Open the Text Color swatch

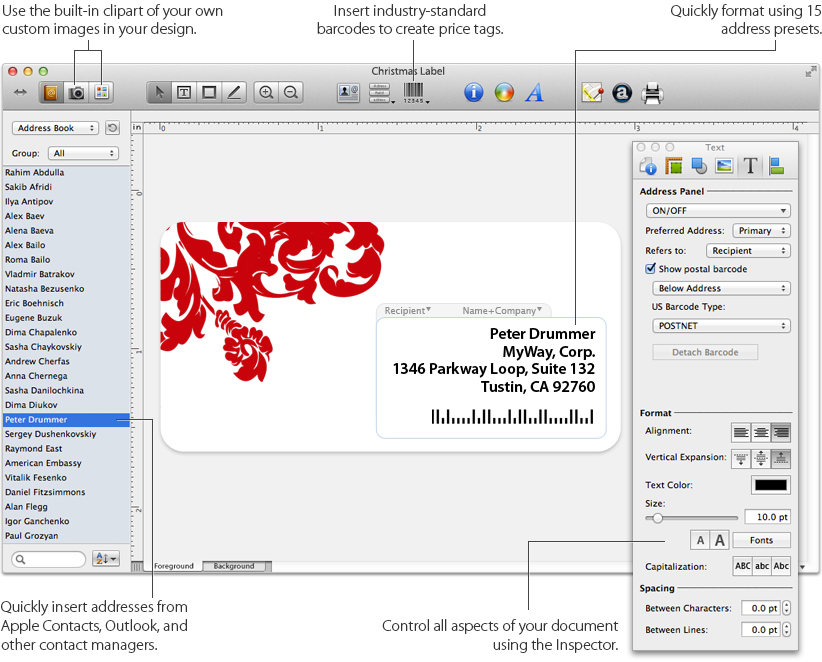click(x=770, y=485)
